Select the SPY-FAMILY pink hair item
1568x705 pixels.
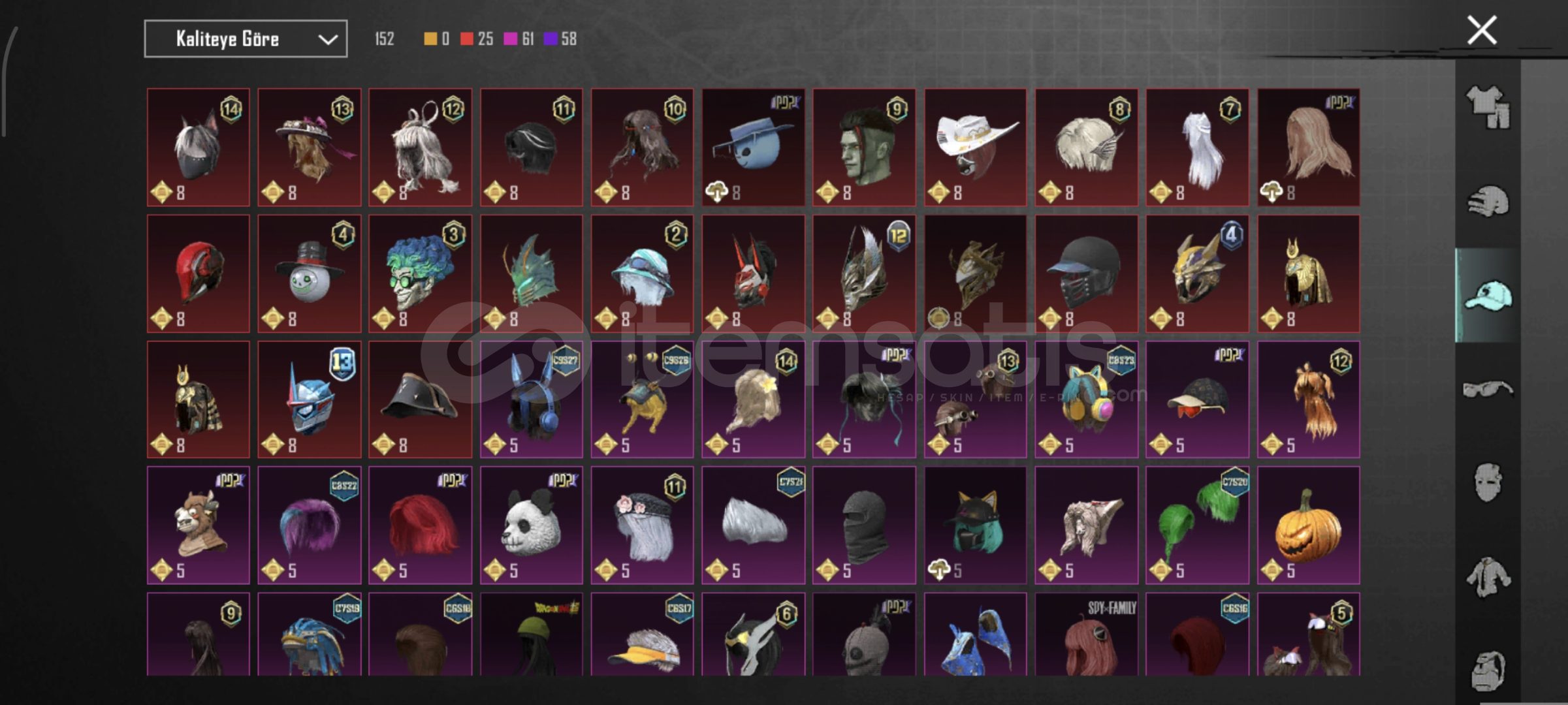click(1087, 634)
